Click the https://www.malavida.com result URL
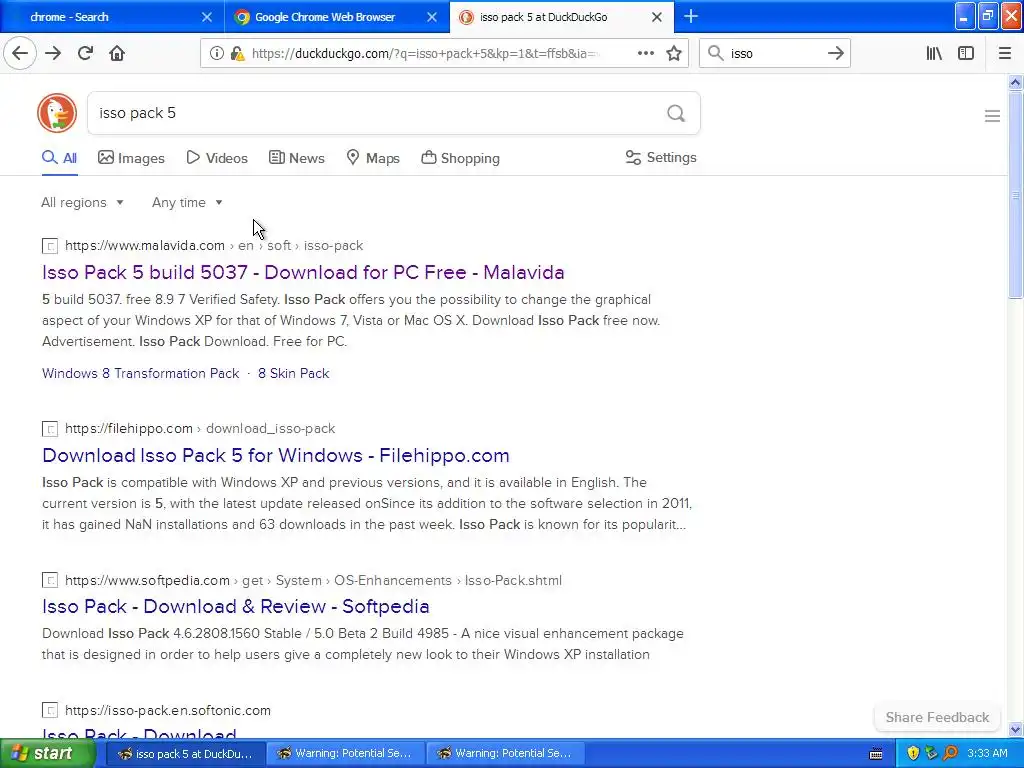The width and height of the screenshot is (1024, 768). click(x=145, y=246)
